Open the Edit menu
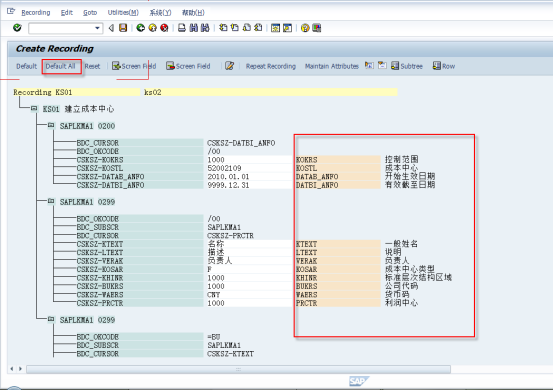 (67, 13)
